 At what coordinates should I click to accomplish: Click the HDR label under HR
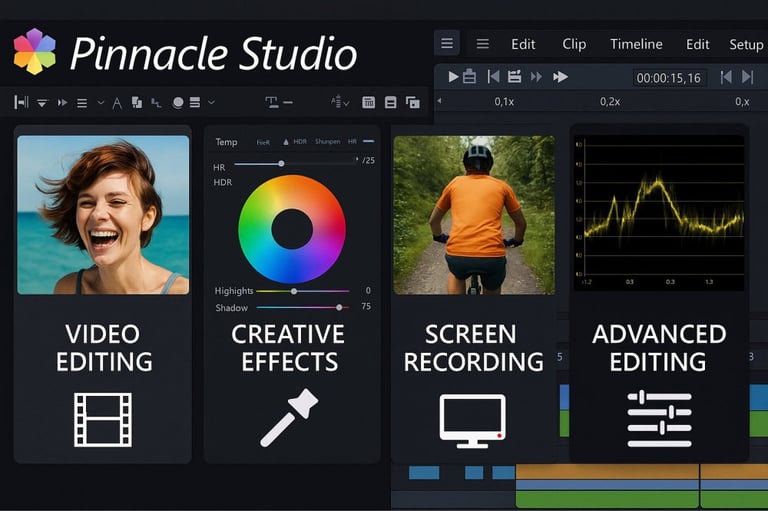point(223,182)
